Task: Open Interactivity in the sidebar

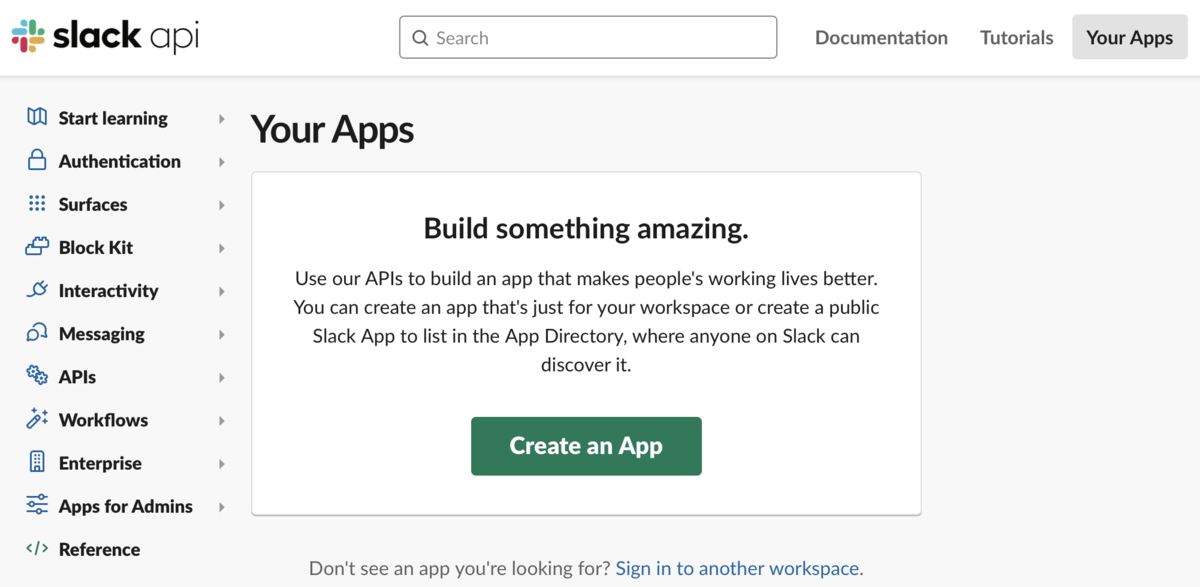Action: (108, 290)
